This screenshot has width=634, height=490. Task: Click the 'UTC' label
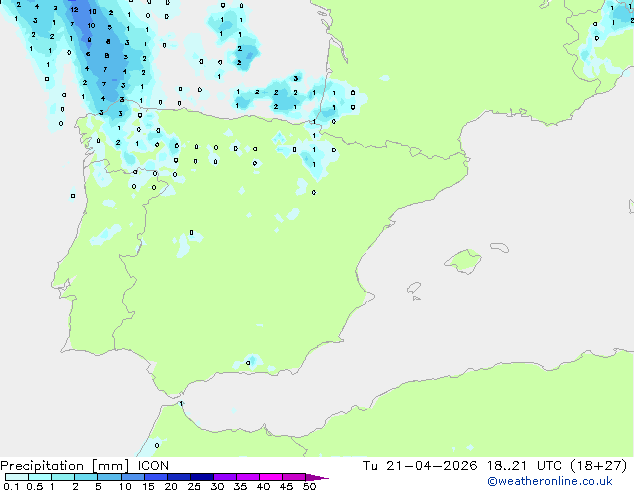point(549,466)
